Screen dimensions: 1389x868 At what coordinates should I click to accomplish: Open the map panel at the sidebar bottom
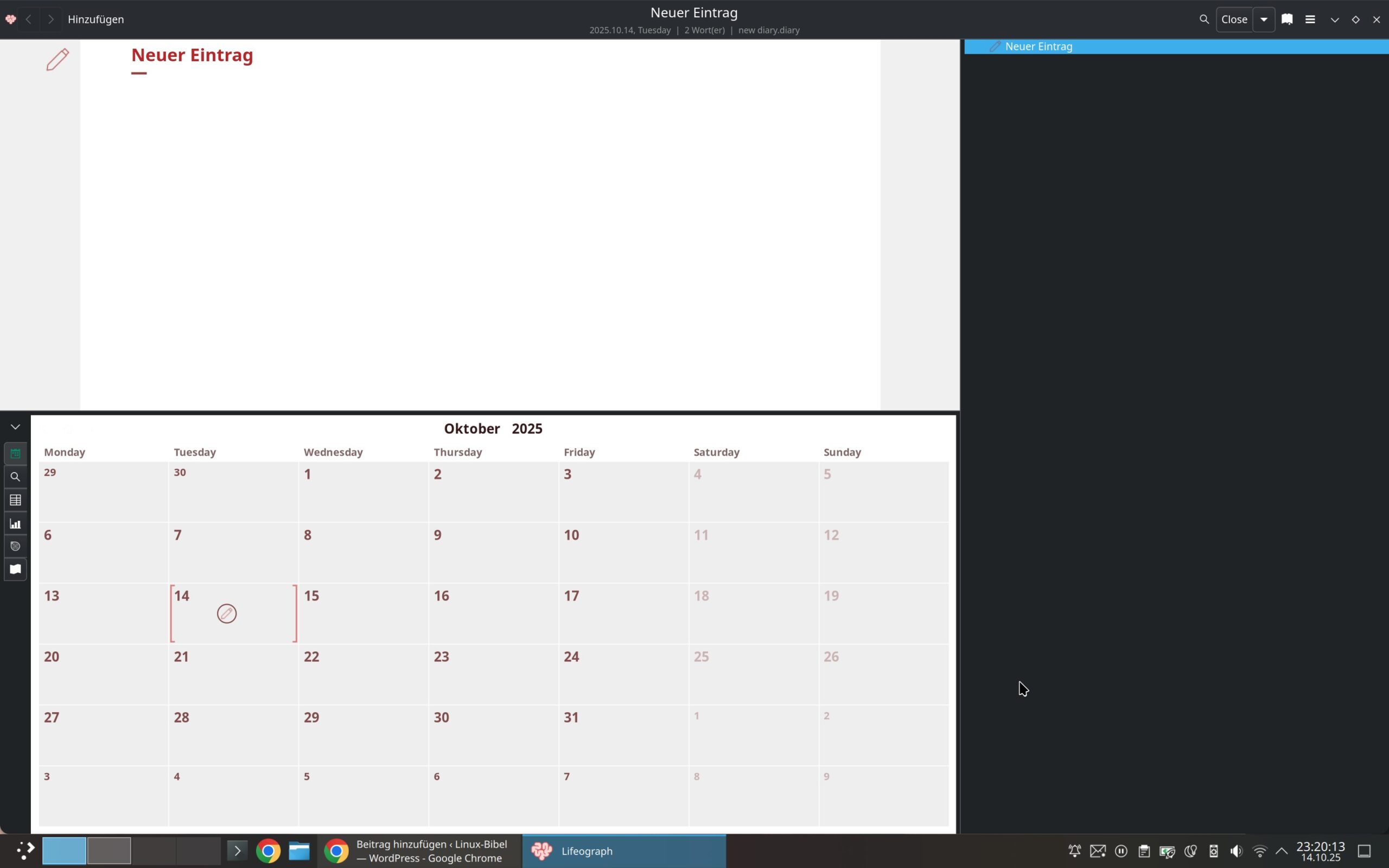(16, 570)
